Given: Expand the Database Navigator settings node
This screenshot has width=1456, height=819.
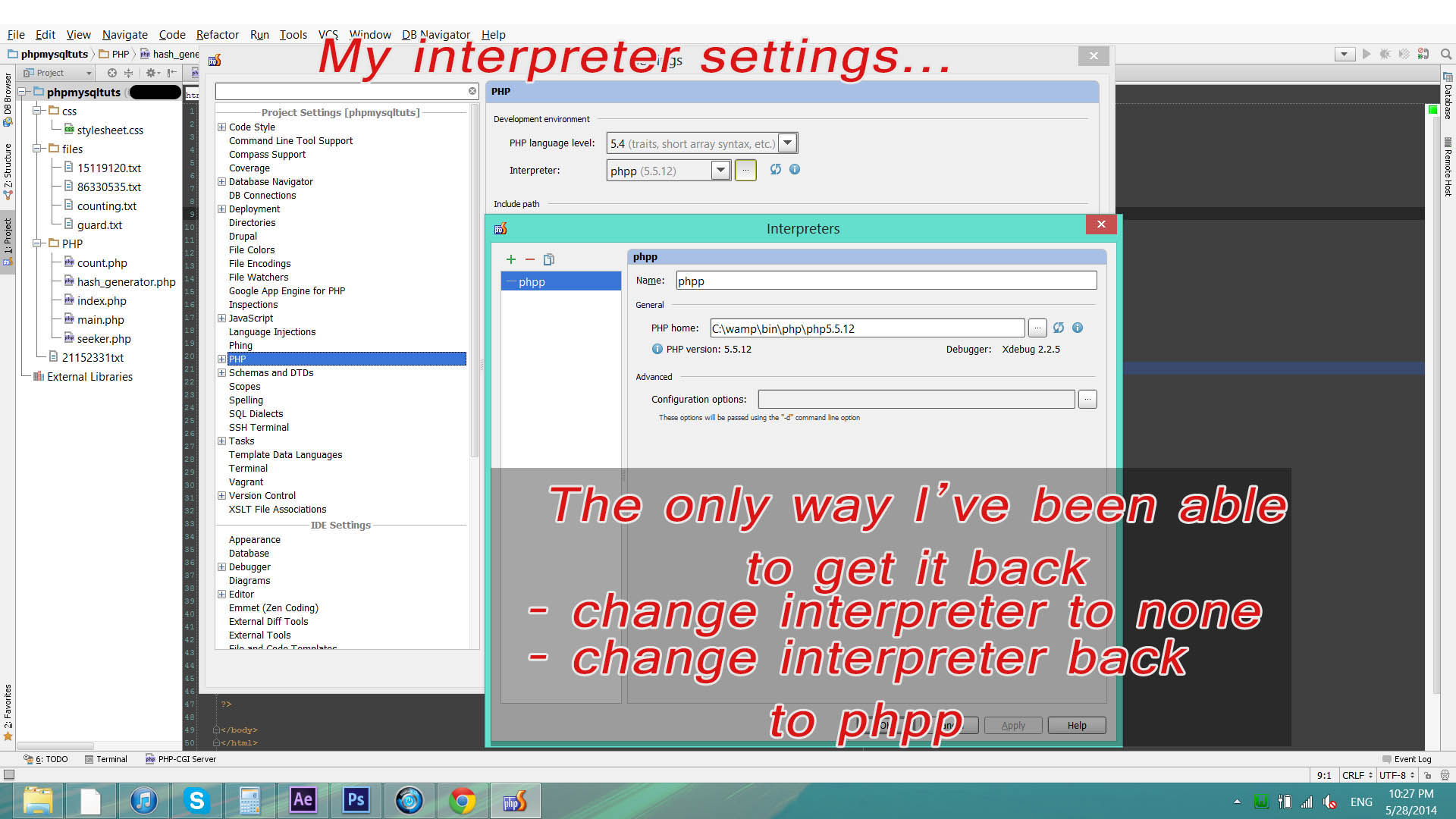Looking at the screenshot, I should click(x=221, y=182).
